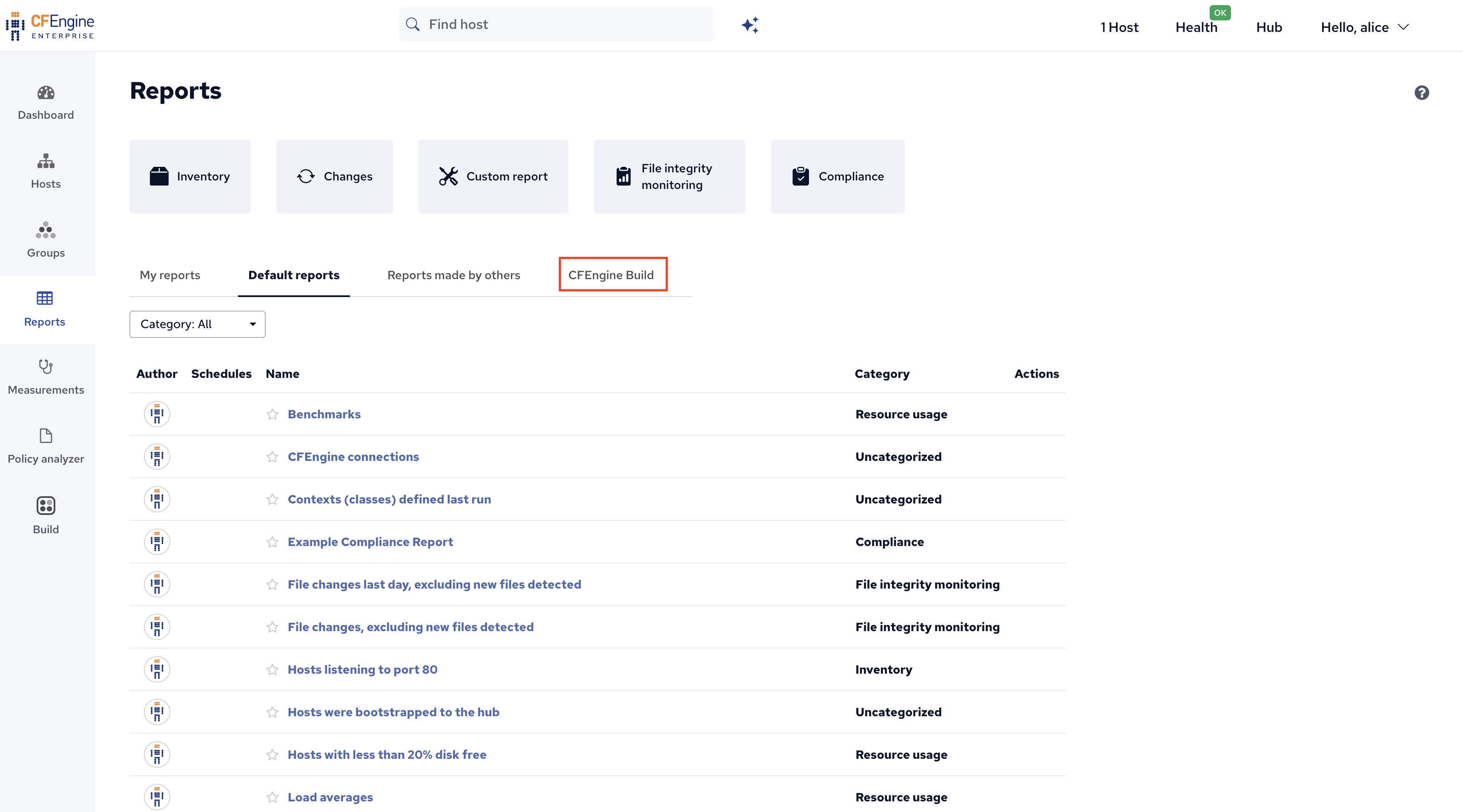The width and height of the screenshot is (1463, 812).
Task: Favorite Hosts listening to port 80
Action: (273, 669)
